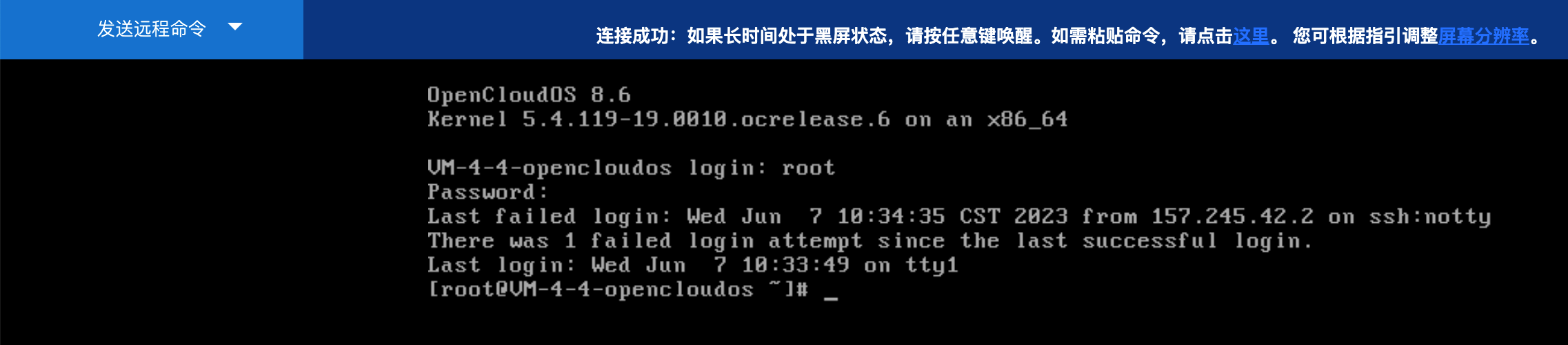The height and width of the screenshot is (345, 1568).
Task: Click the Last failed login line
Action: pyautogui.click(x=959, y=217)
